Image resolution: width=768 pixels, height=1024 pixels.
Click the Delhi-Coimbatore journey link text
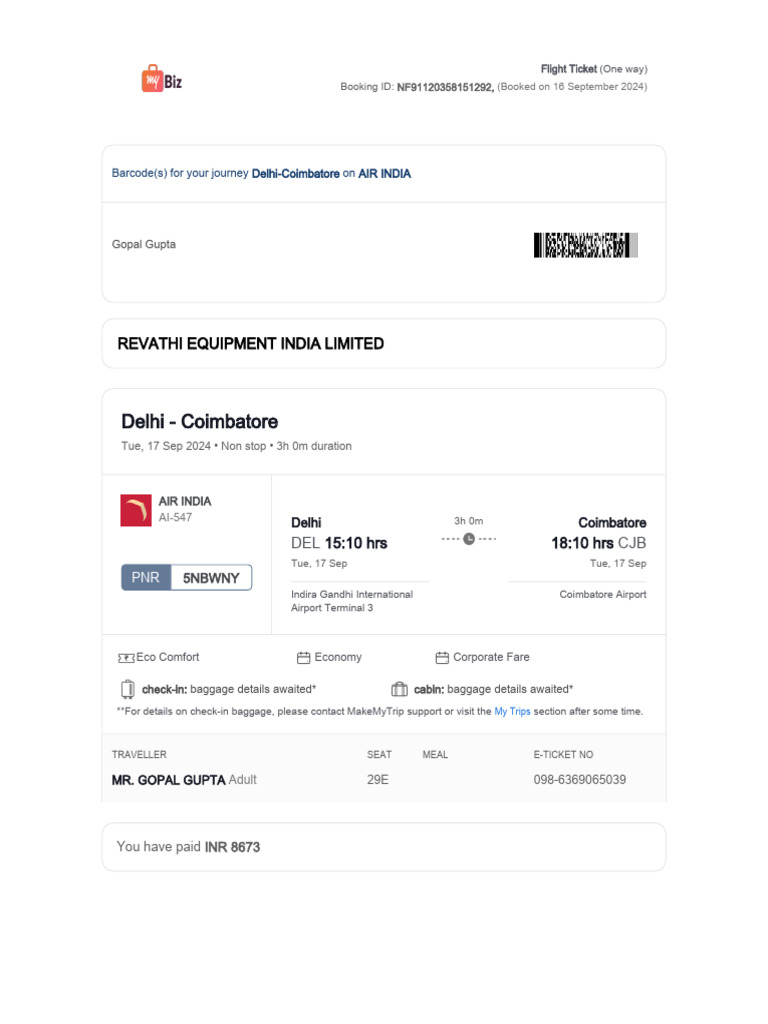coord(296,174)
